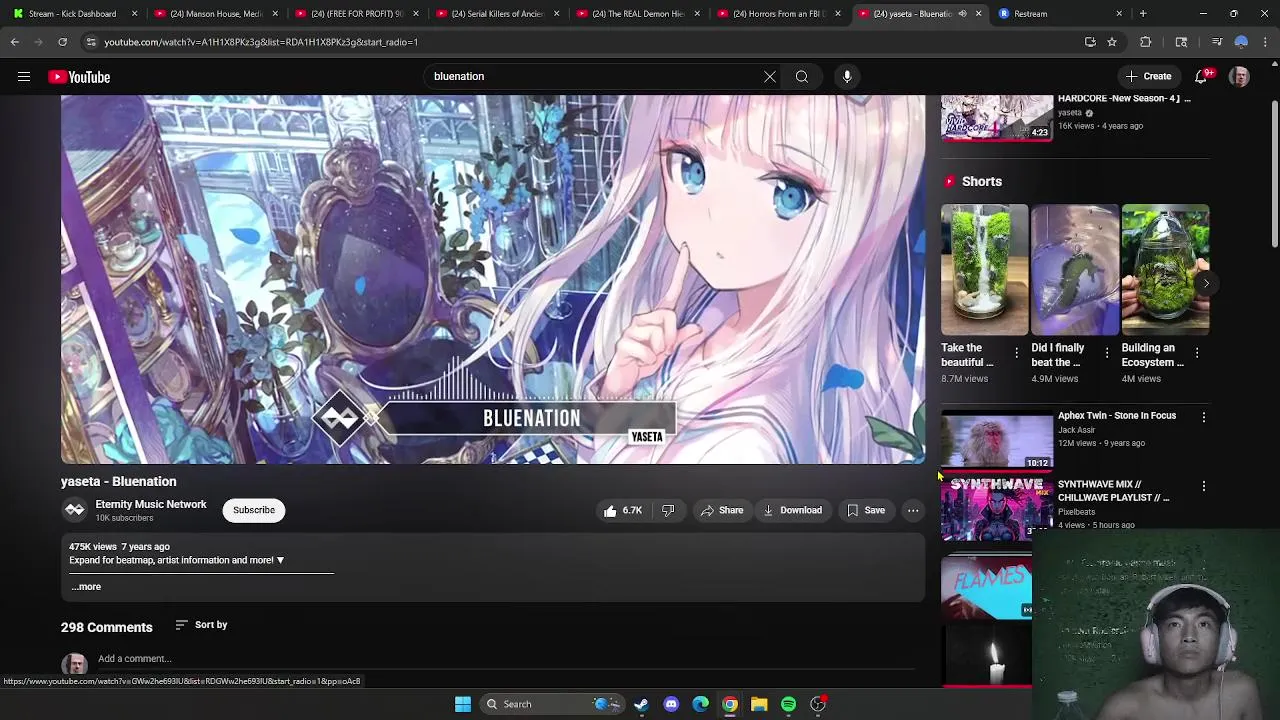Open 'Building an Ecosystem' short thumbnail

[1165, 270]
